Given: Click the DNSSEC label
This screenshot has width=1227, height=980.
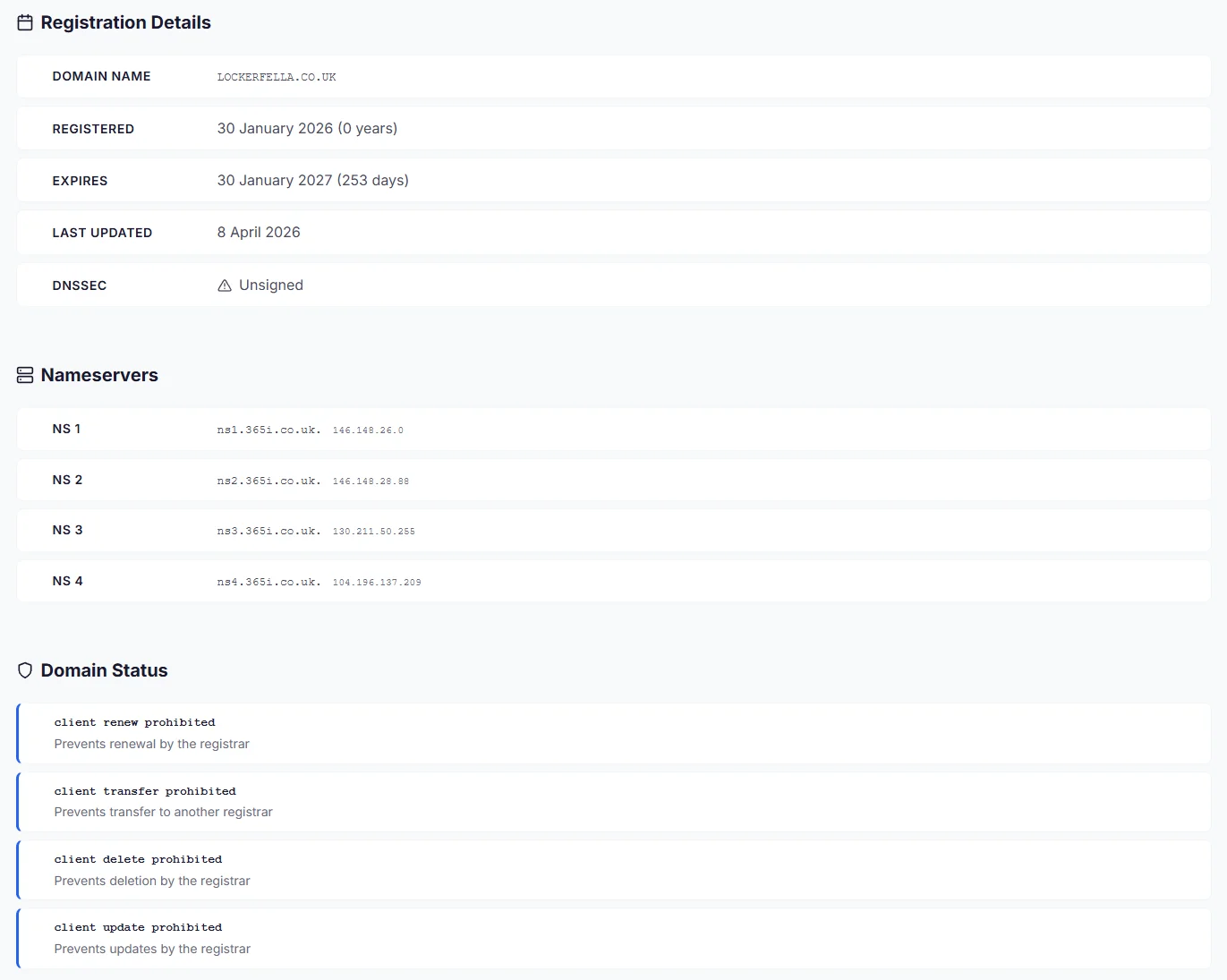Looking at the screenshot, I should (80, 285).
